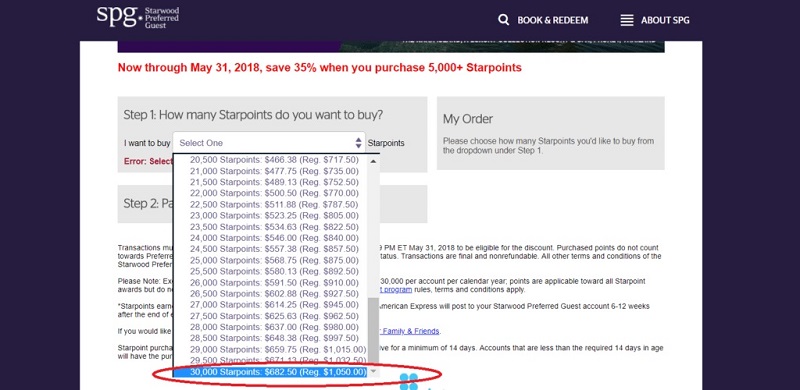The height and width of the screenshot is (390, 800).
Task: Click the dropdown list scroll-down arrow
Action: tap(373, 371)
